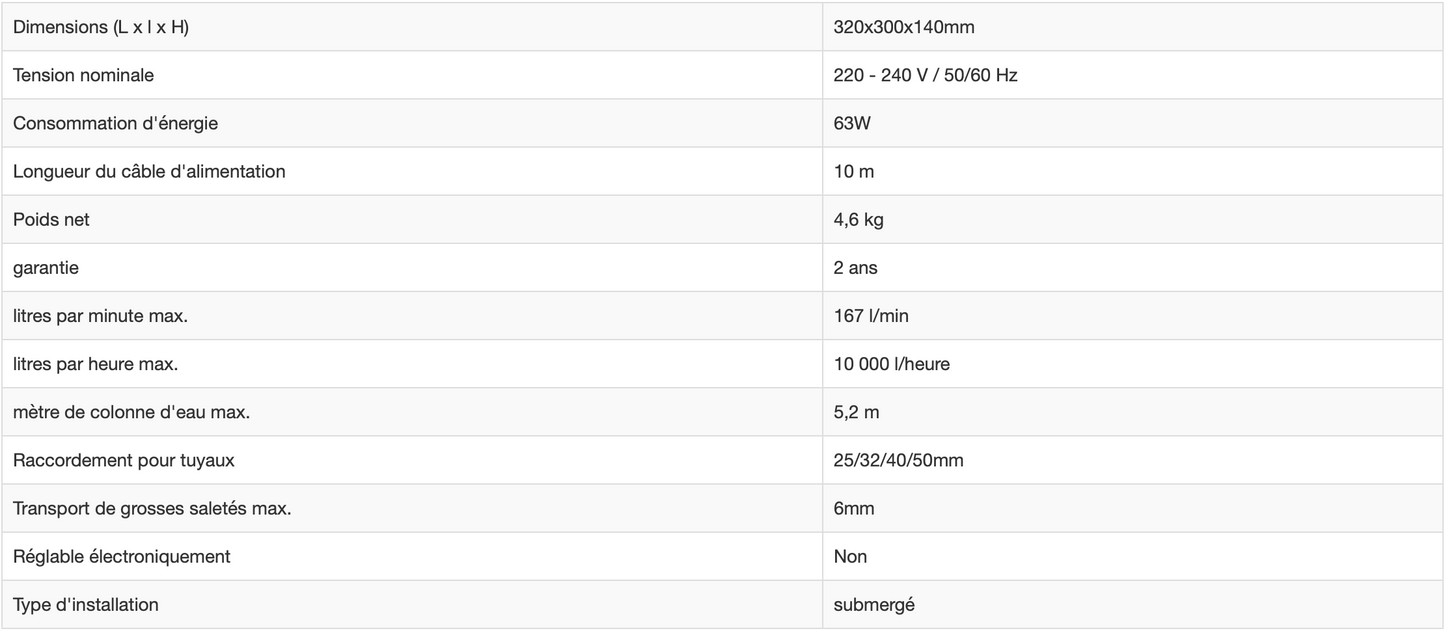
Task: Select the 4,6 kg weight value
Action: (x=858, y=219)
